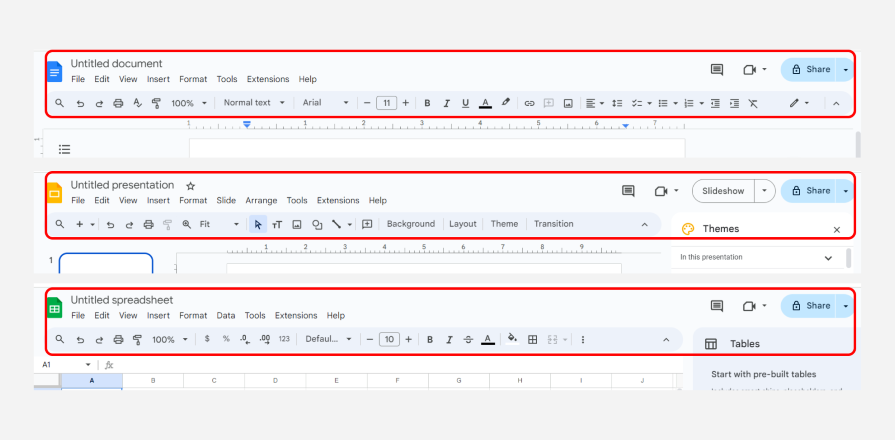Click the font size field in the spreadsheet toolbar
This screenshot has height=440, width=895.
pyautogui.click(x=389, y=340)
